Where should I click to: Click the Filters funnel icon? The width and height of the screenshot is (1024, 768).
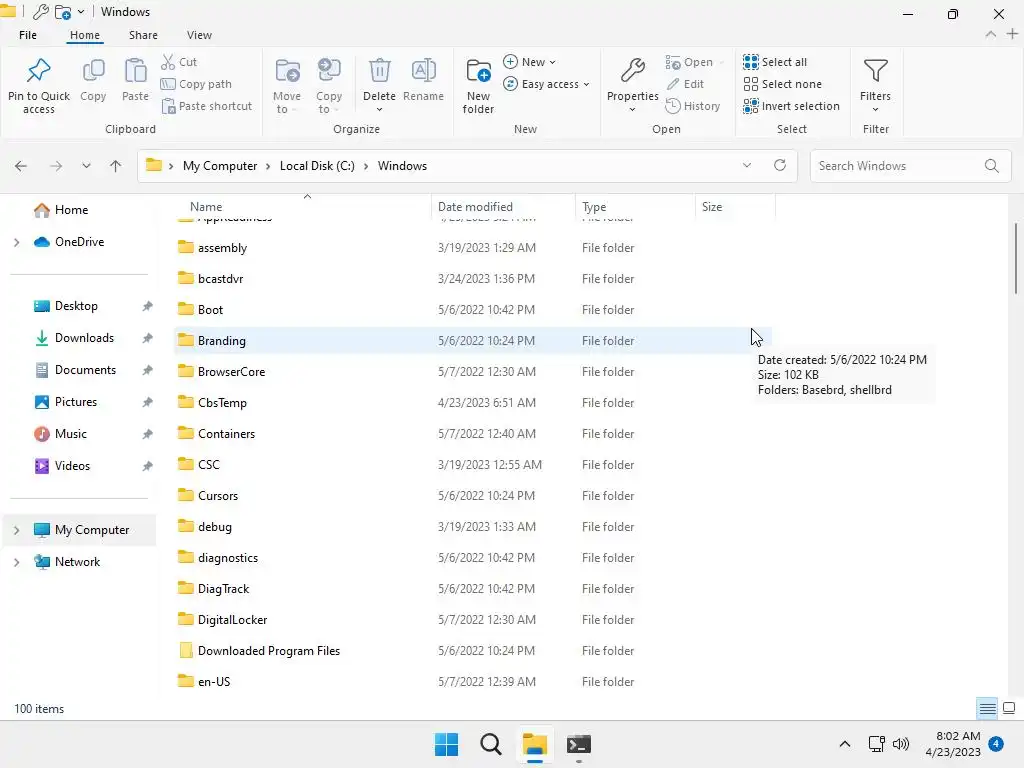click(x=875, y=71)
